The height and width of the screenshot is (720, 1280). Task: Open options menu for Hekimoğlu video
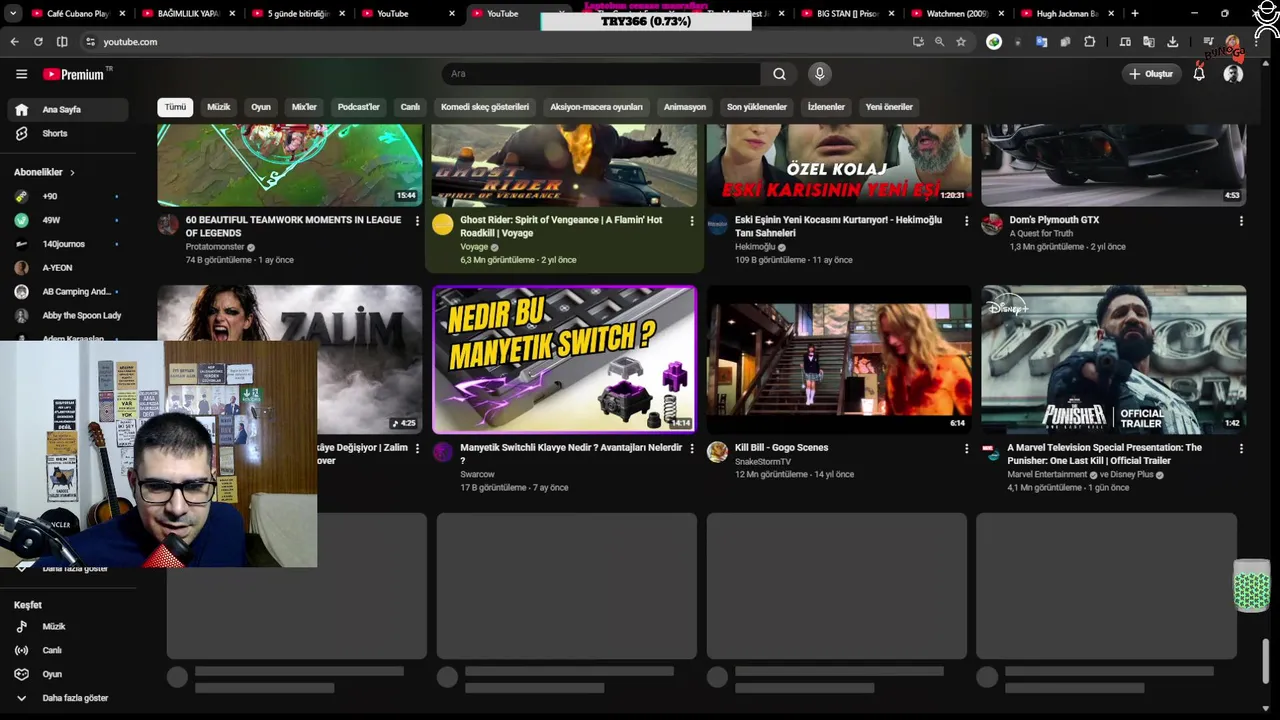tap(966, 221)
